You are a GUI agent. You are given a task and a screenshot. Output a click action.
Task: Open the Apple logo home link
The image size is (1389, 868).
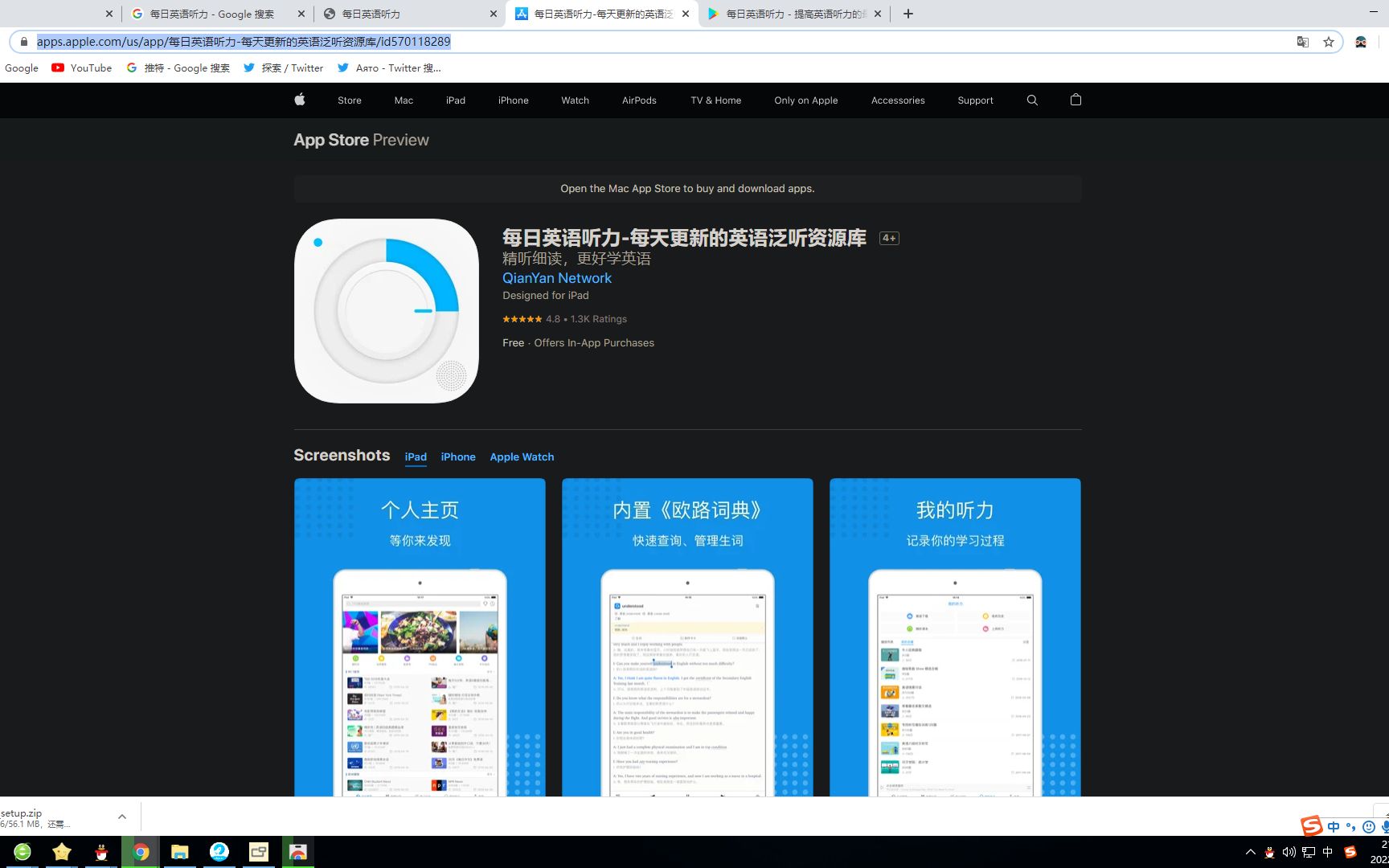tap(300, 100)
